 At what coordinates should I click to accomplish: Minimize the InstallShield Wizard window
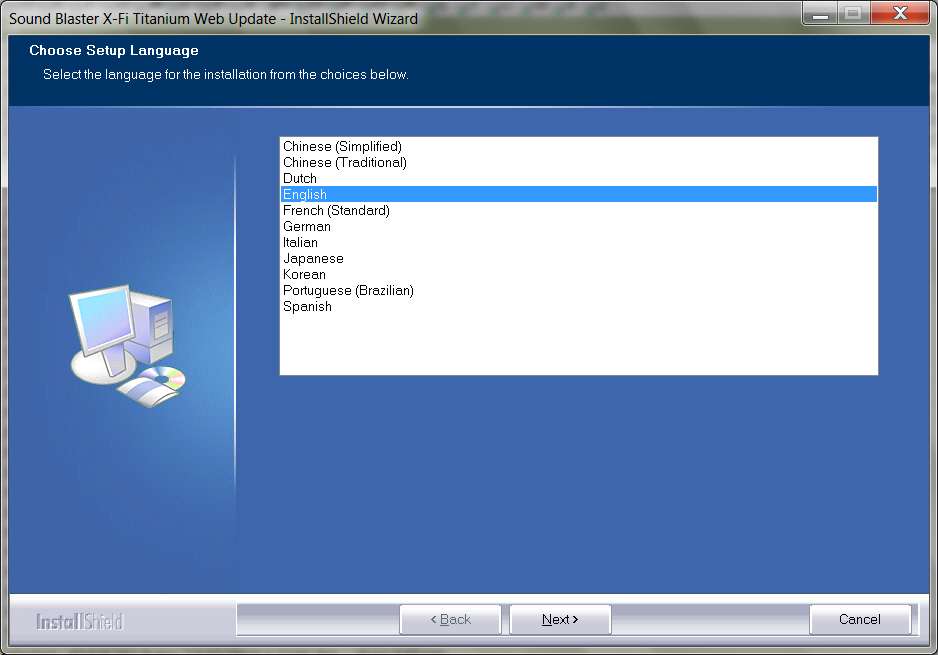click(820, 13)
